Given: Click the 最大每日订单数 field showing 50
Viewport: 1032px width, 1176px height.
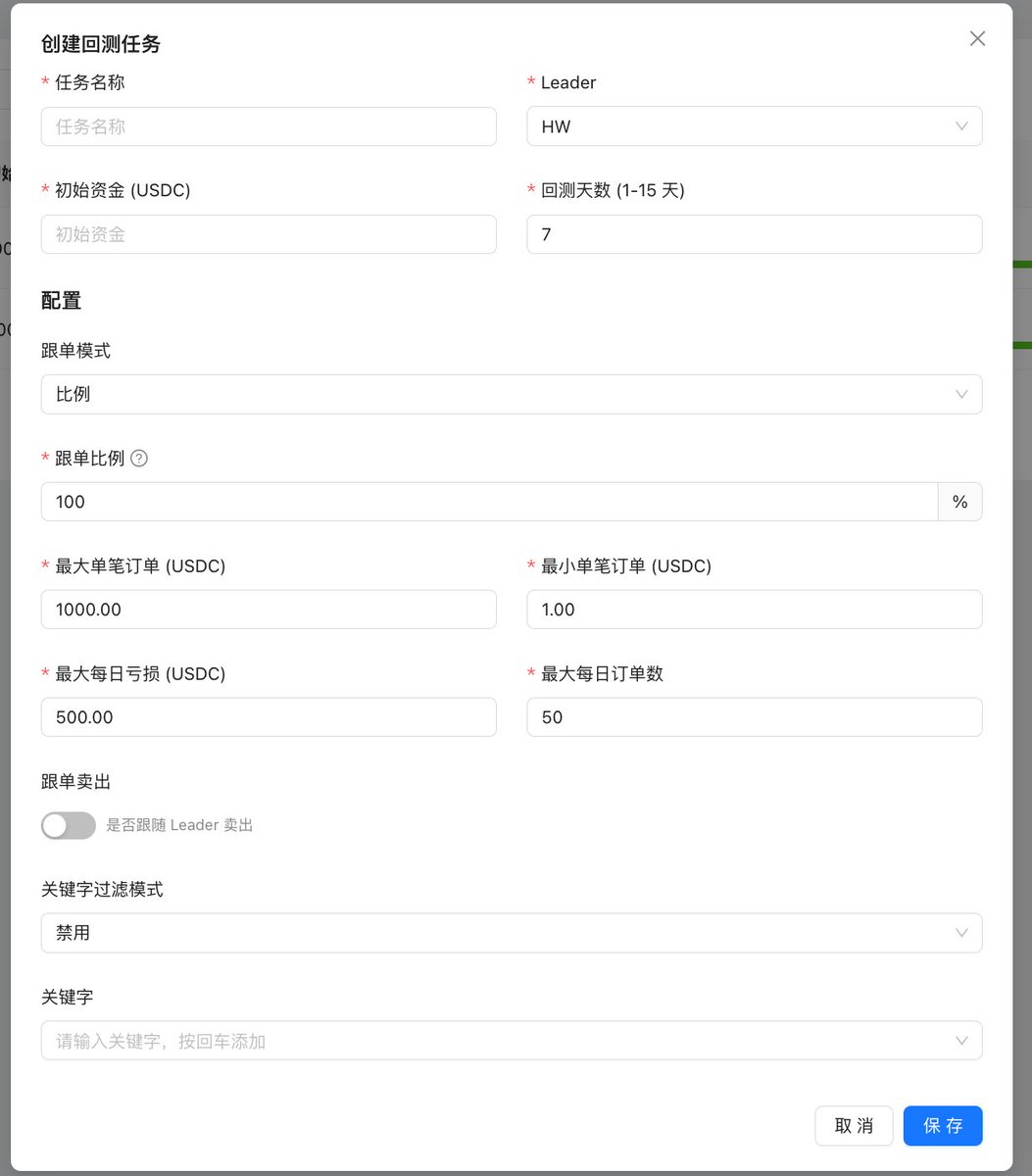Looking at the screenshot, I should [755, 717].
